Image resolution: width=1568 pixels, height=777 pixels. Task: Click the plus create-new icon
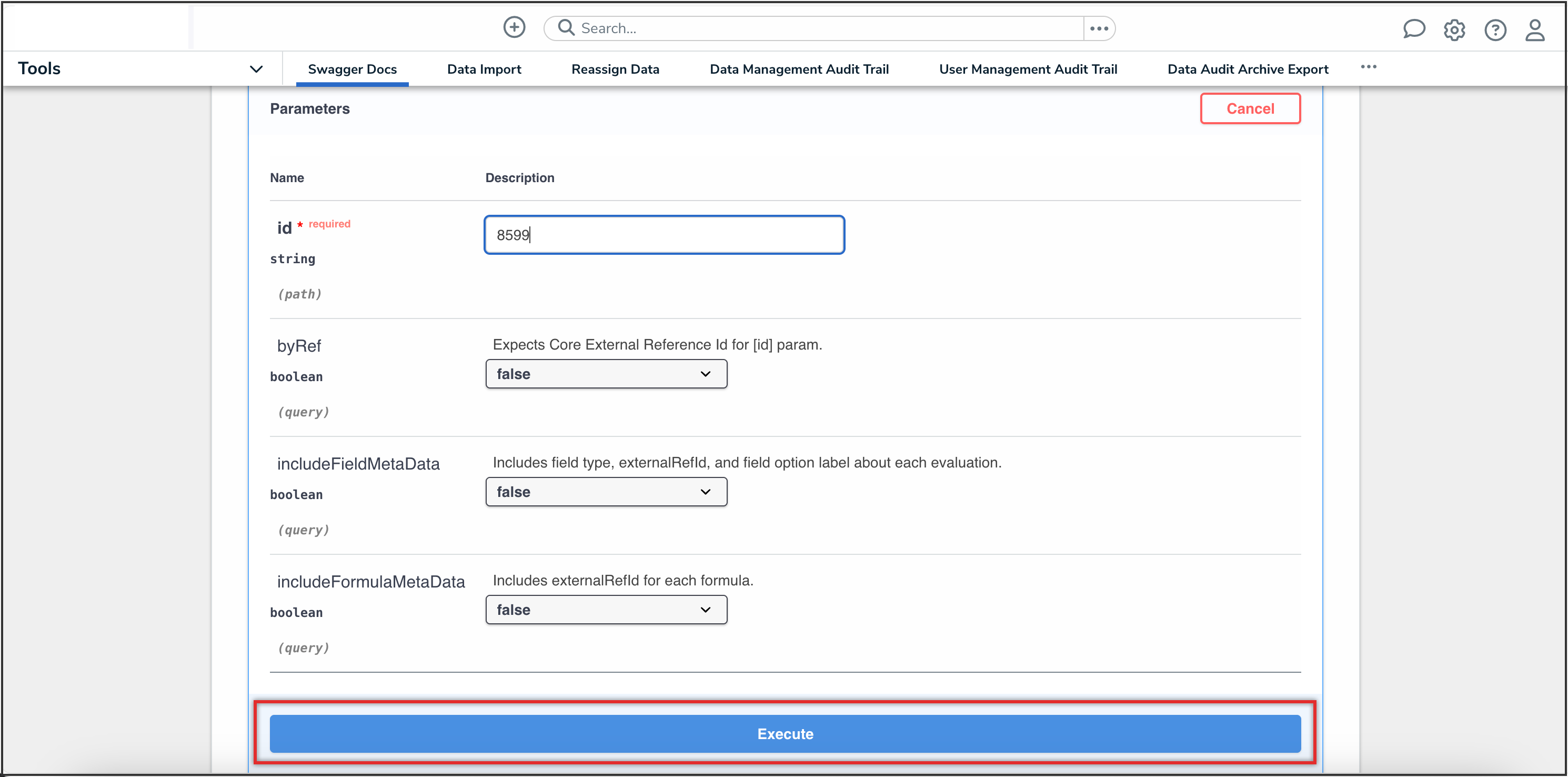[514, 27]
